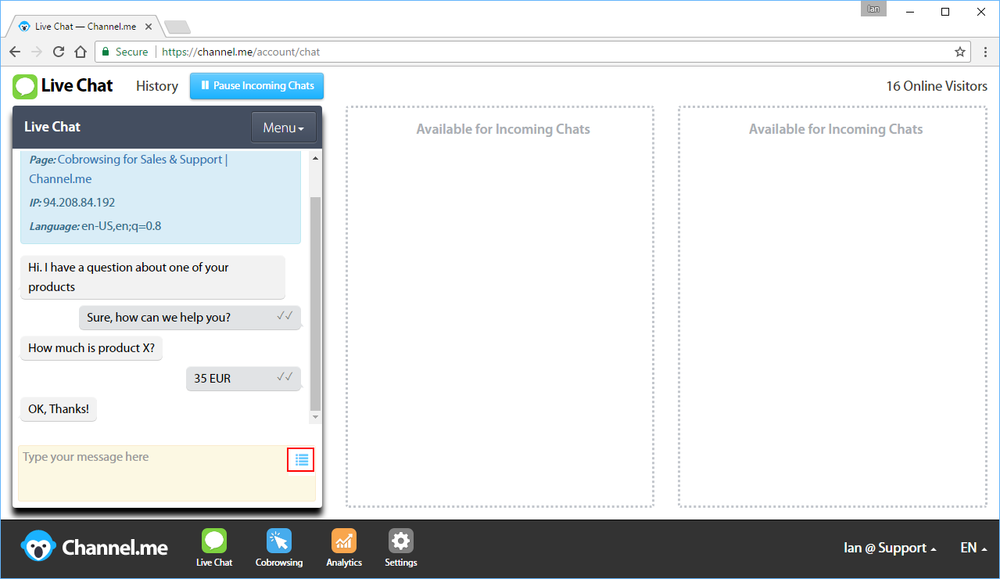Reload the page in browser
This screenshot has height=579, width=1000.
pyautogui.click(x=59, y=52)
